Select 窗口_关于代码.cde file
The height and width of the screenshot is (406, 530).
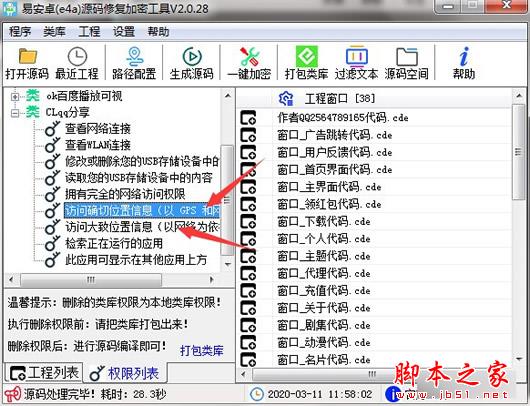point(324,308)
